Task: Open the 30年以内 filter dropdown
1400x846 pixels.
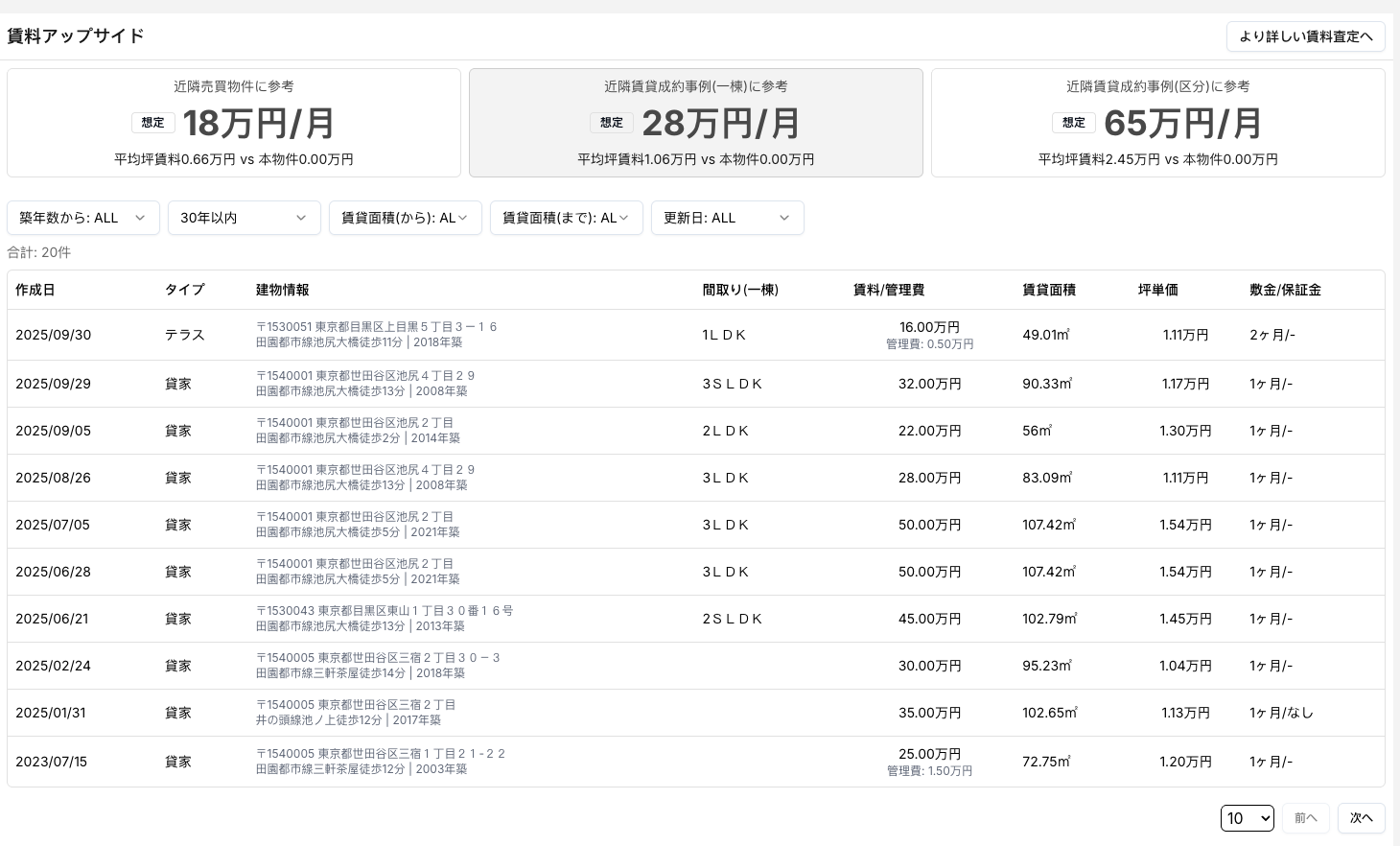Action: (x=244, y=218)
